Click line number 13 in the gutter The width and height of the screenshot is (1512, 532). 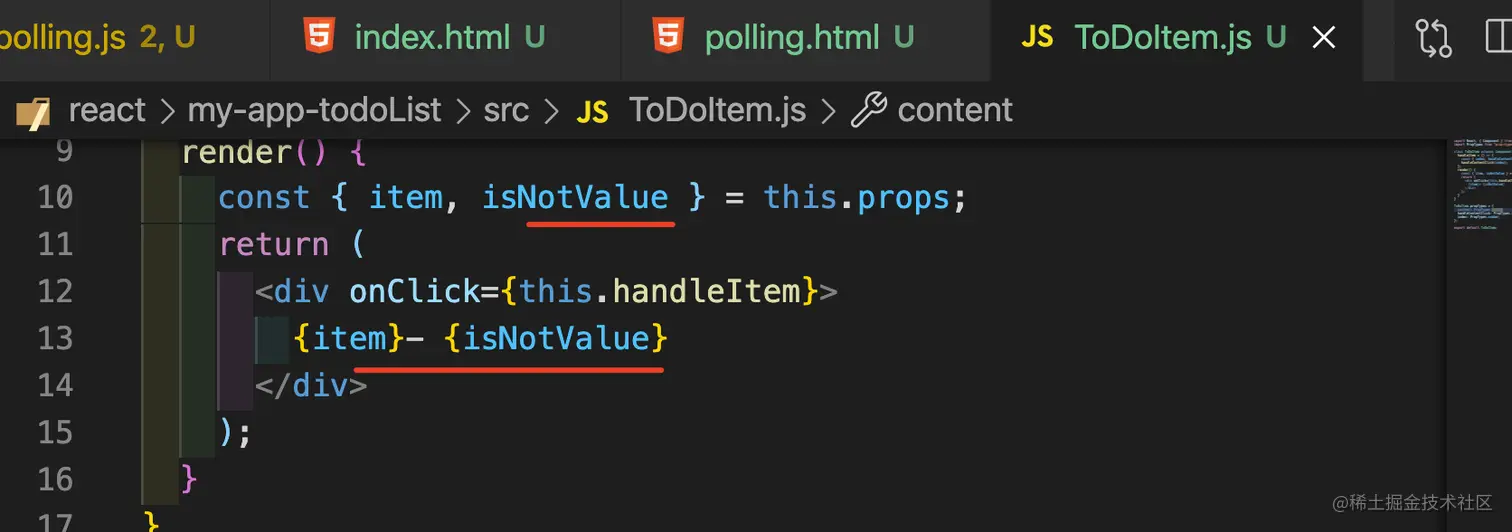coord(55,338)
